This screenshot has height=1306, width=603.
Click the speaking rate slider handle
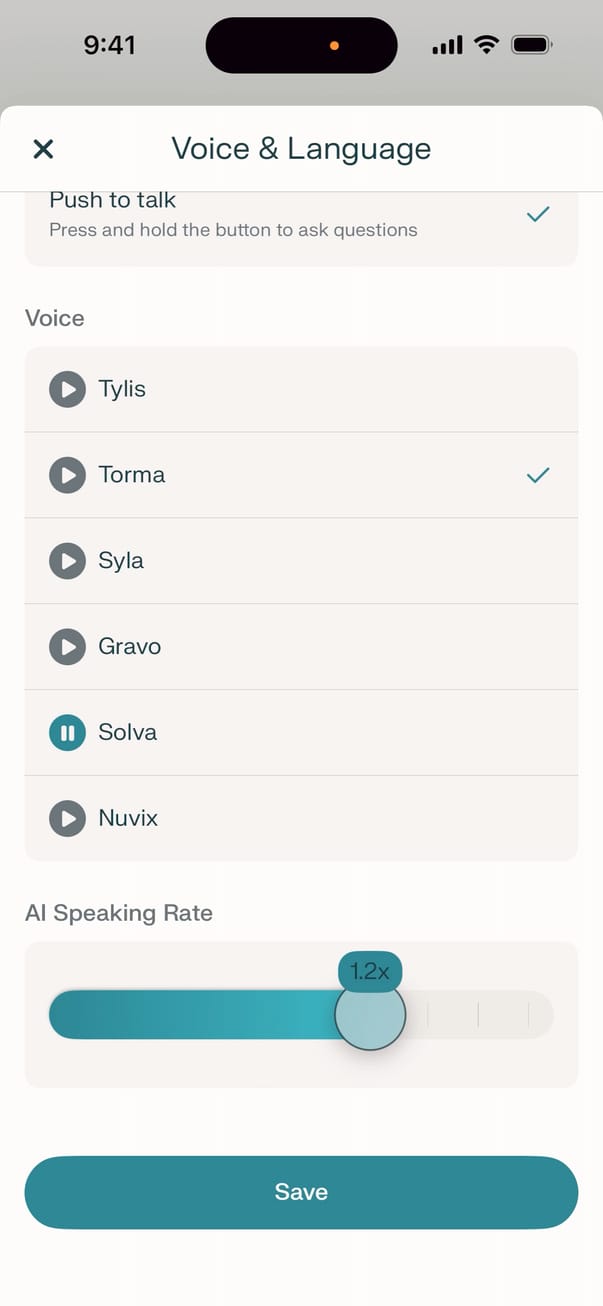(x=370, y=1015)
